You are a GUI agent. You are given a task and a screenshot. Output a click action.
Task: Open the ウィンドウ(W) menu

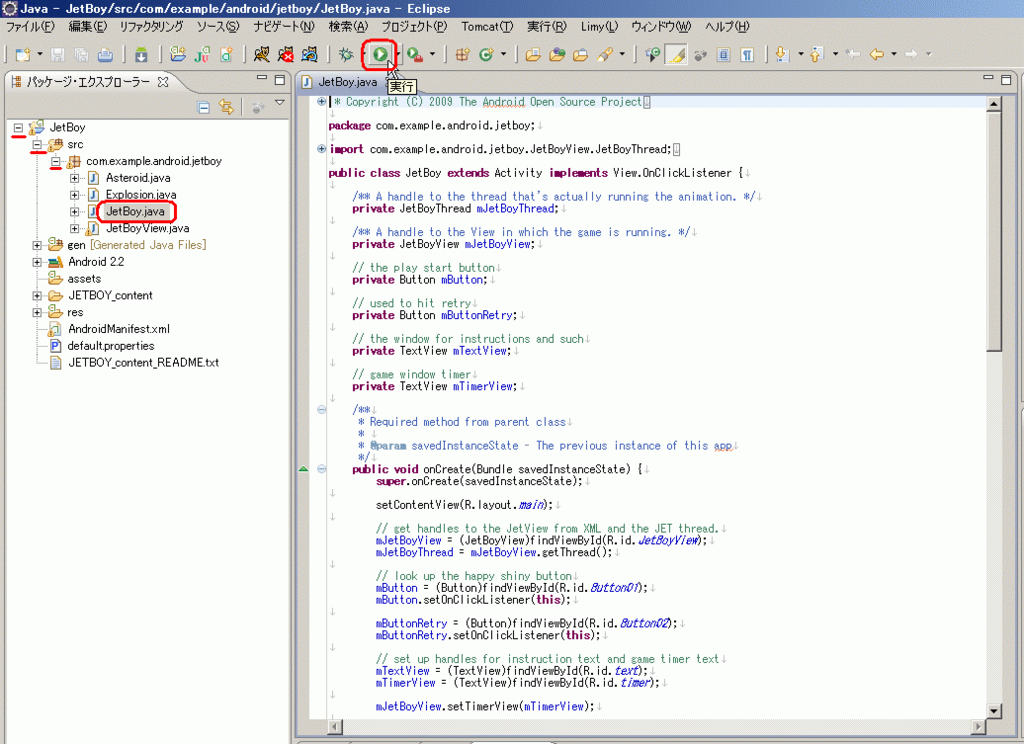tap(661, 27)
